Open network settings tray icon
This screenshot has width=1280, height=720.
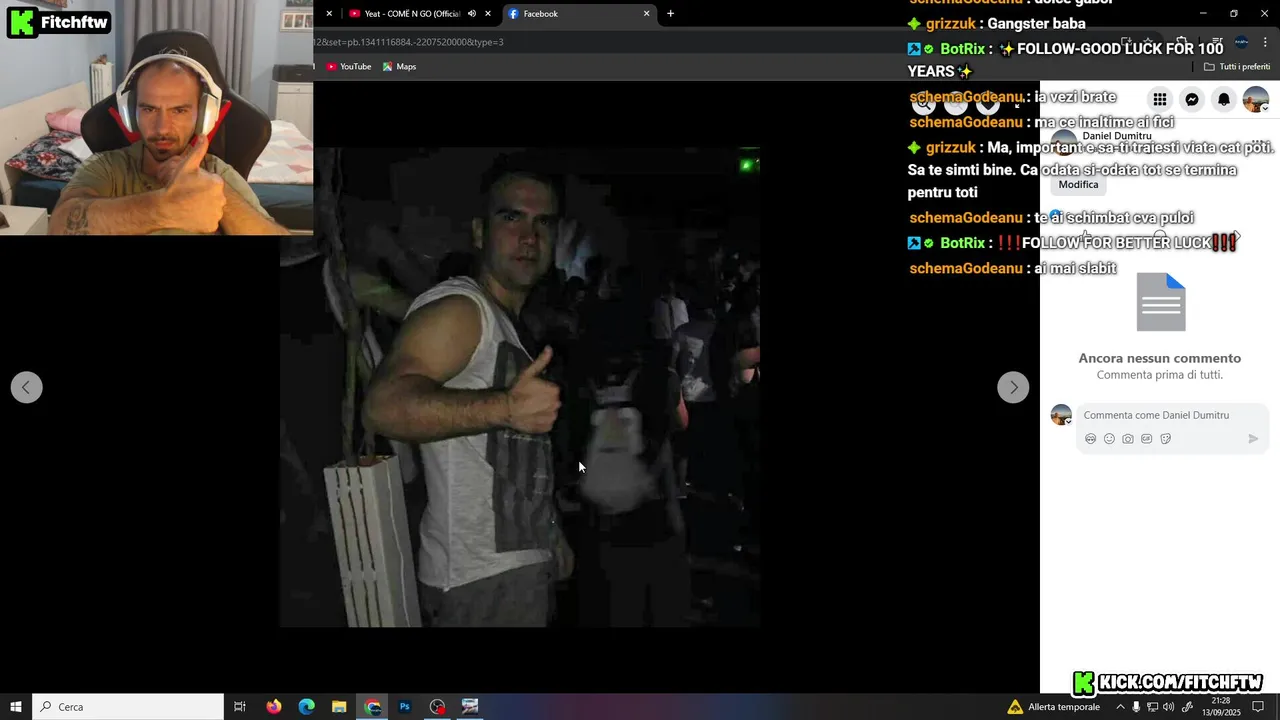pyautogui.click(x=1152, y=707)
